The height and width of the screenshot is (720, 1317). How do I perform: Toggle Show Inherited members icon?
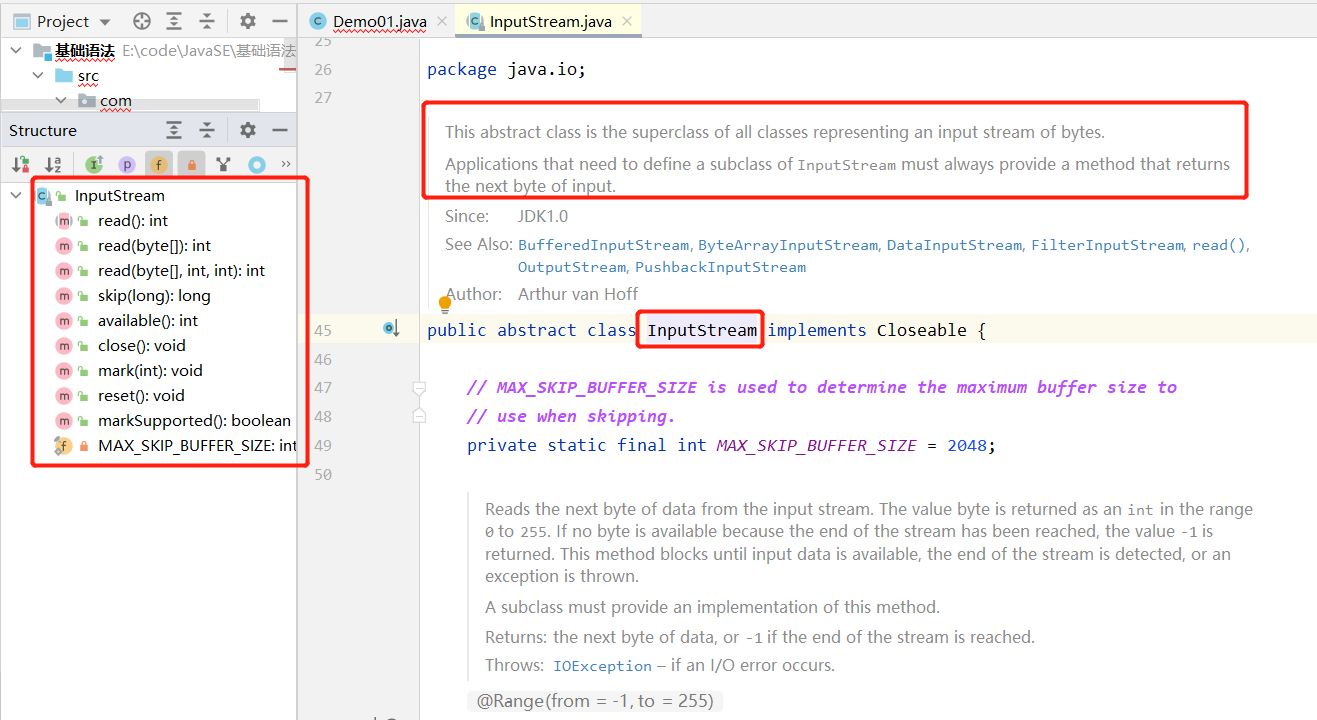(x=94, y=164)
